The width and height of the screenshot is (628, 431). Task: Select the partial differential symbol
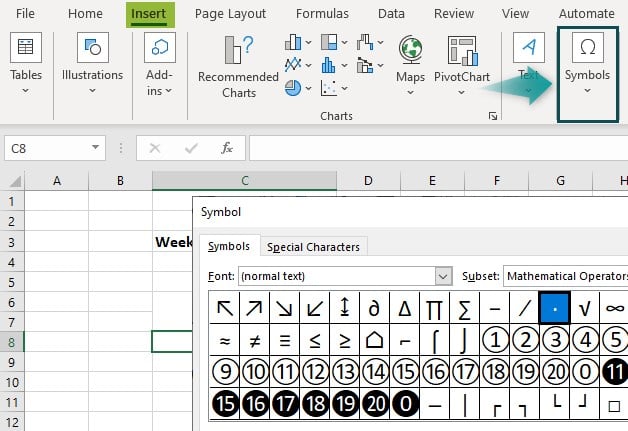click(374, 308)
